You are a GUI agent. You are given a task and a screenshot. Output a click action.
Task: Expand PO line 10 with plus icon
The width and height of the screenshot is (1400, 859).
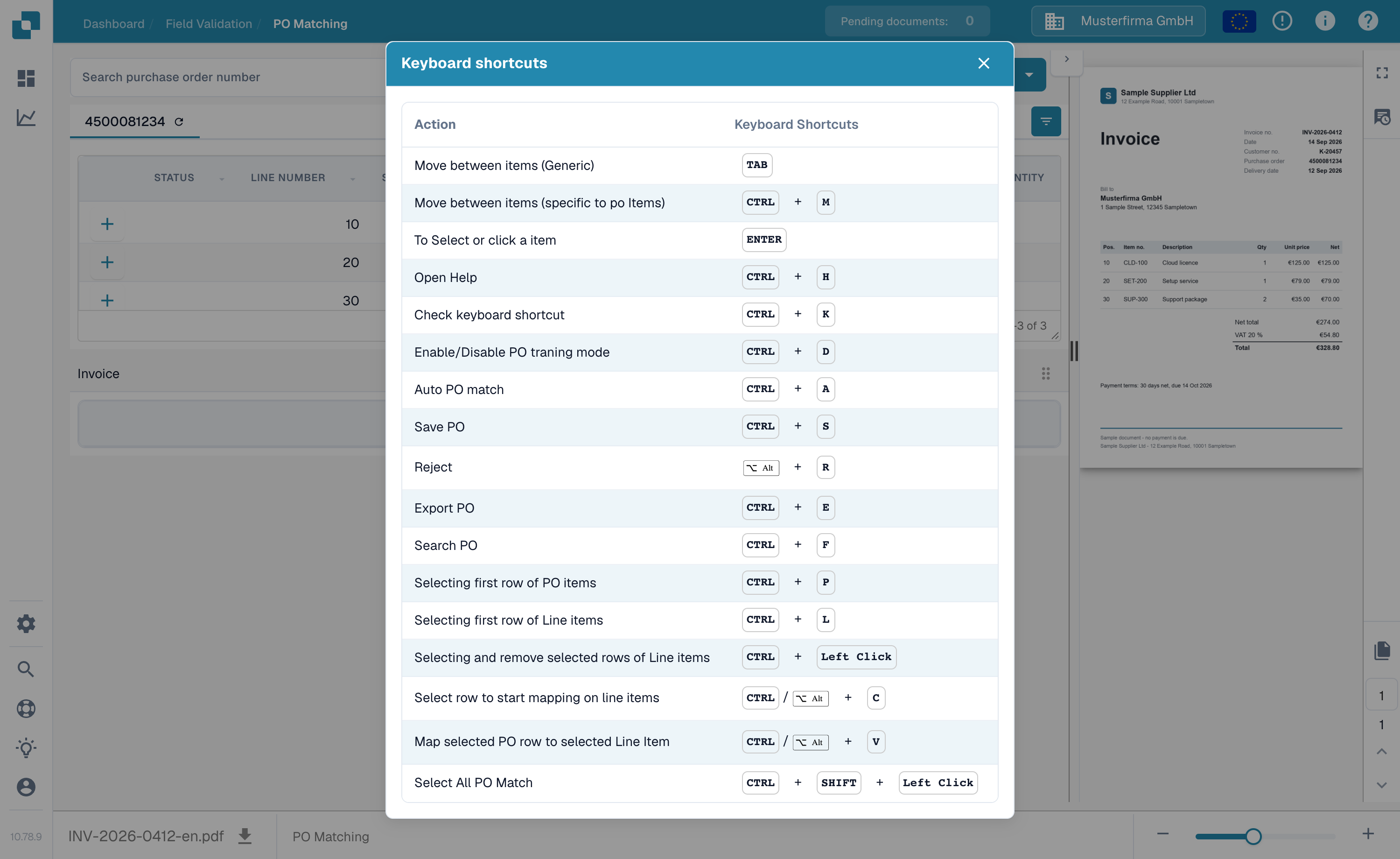click(107, 224)
